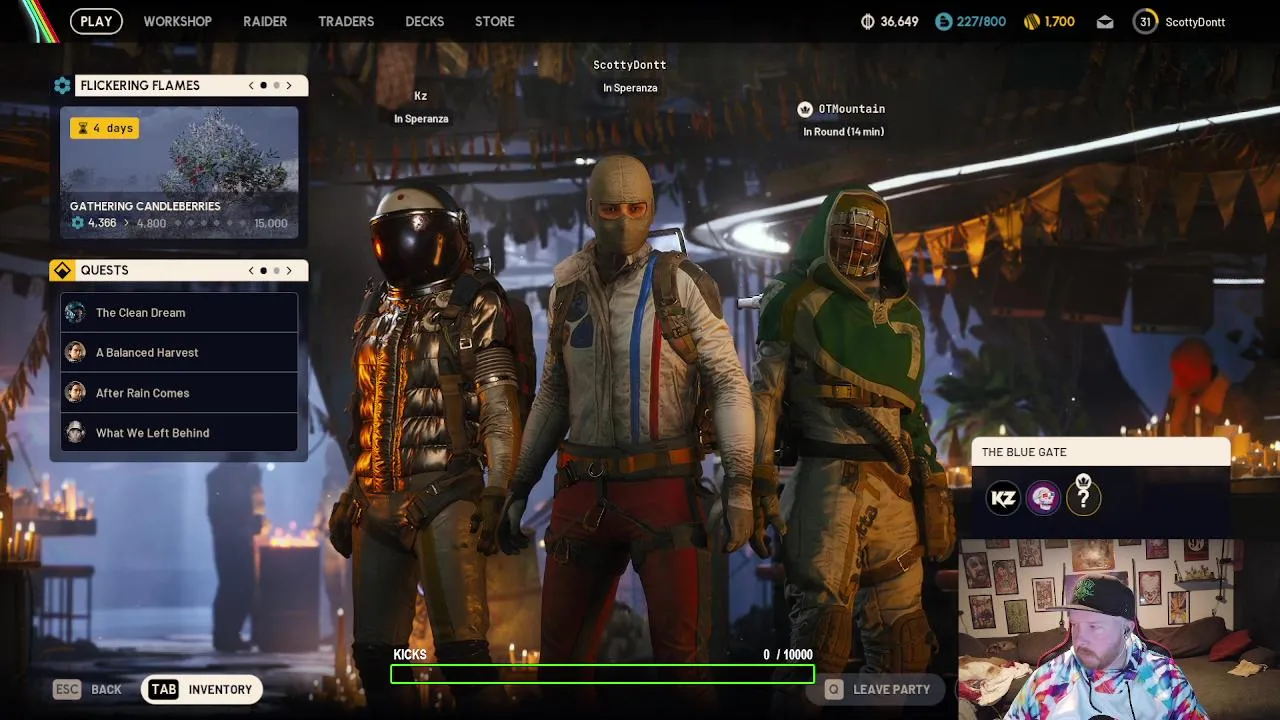Switch to the RAIDER tab
The width and height of the screenshot is (1280, 720).
point(265,21)
